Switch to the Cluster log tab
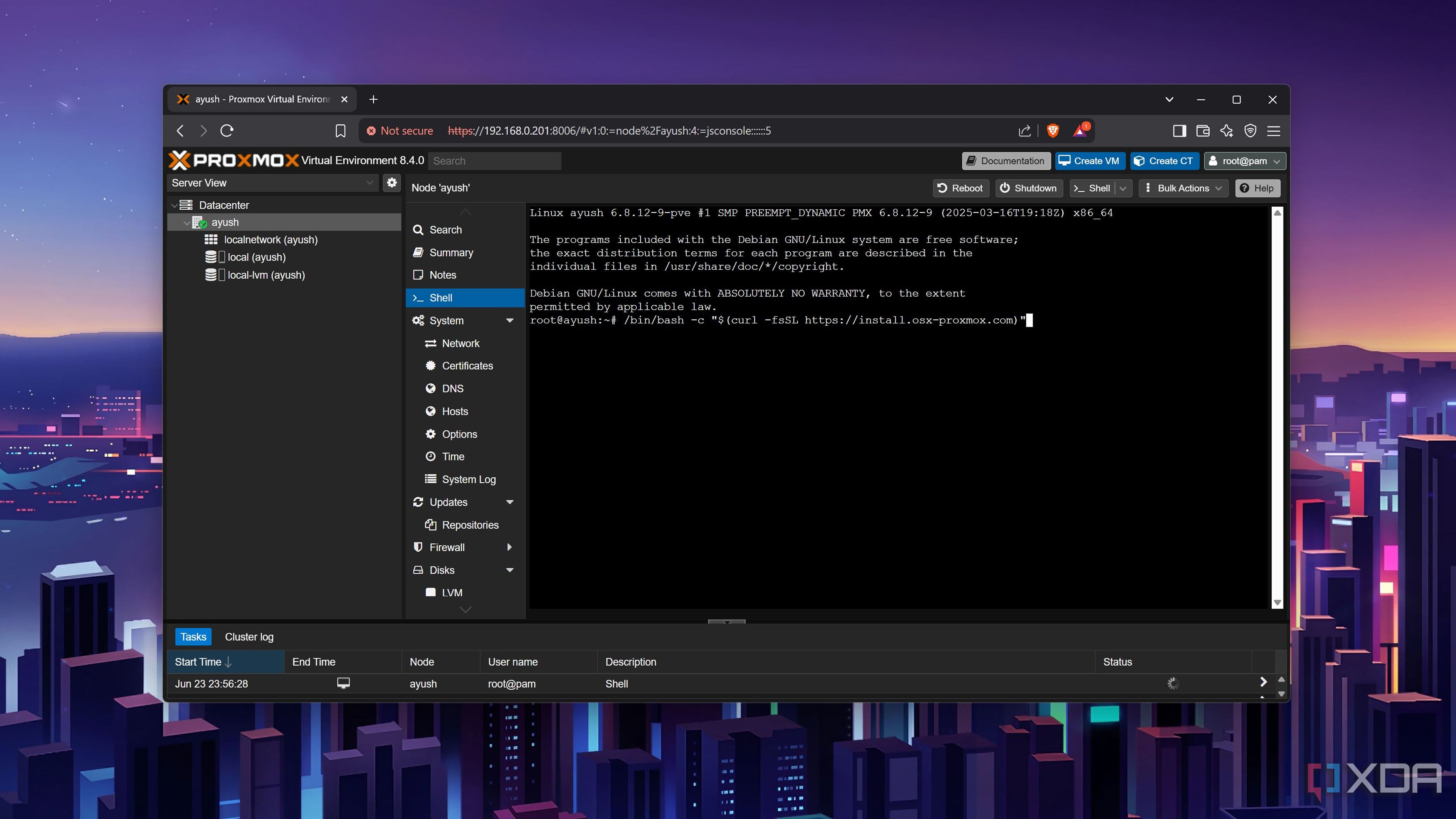The height and width of the screenshot is (819, 1456). [x=249, y=637]
